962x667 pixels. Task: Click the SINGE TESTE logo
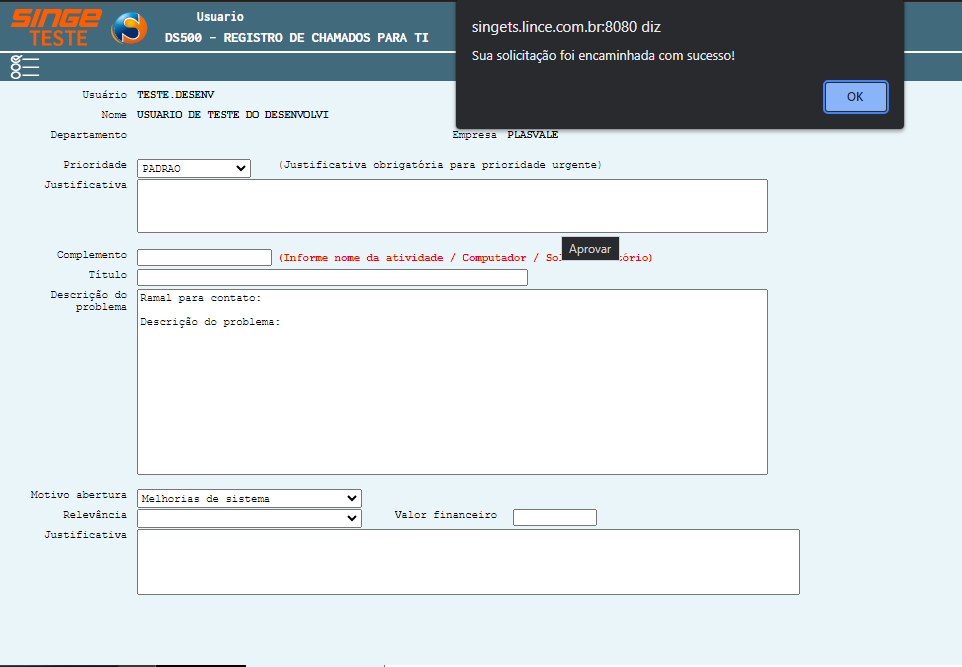(x=56, y=27)
